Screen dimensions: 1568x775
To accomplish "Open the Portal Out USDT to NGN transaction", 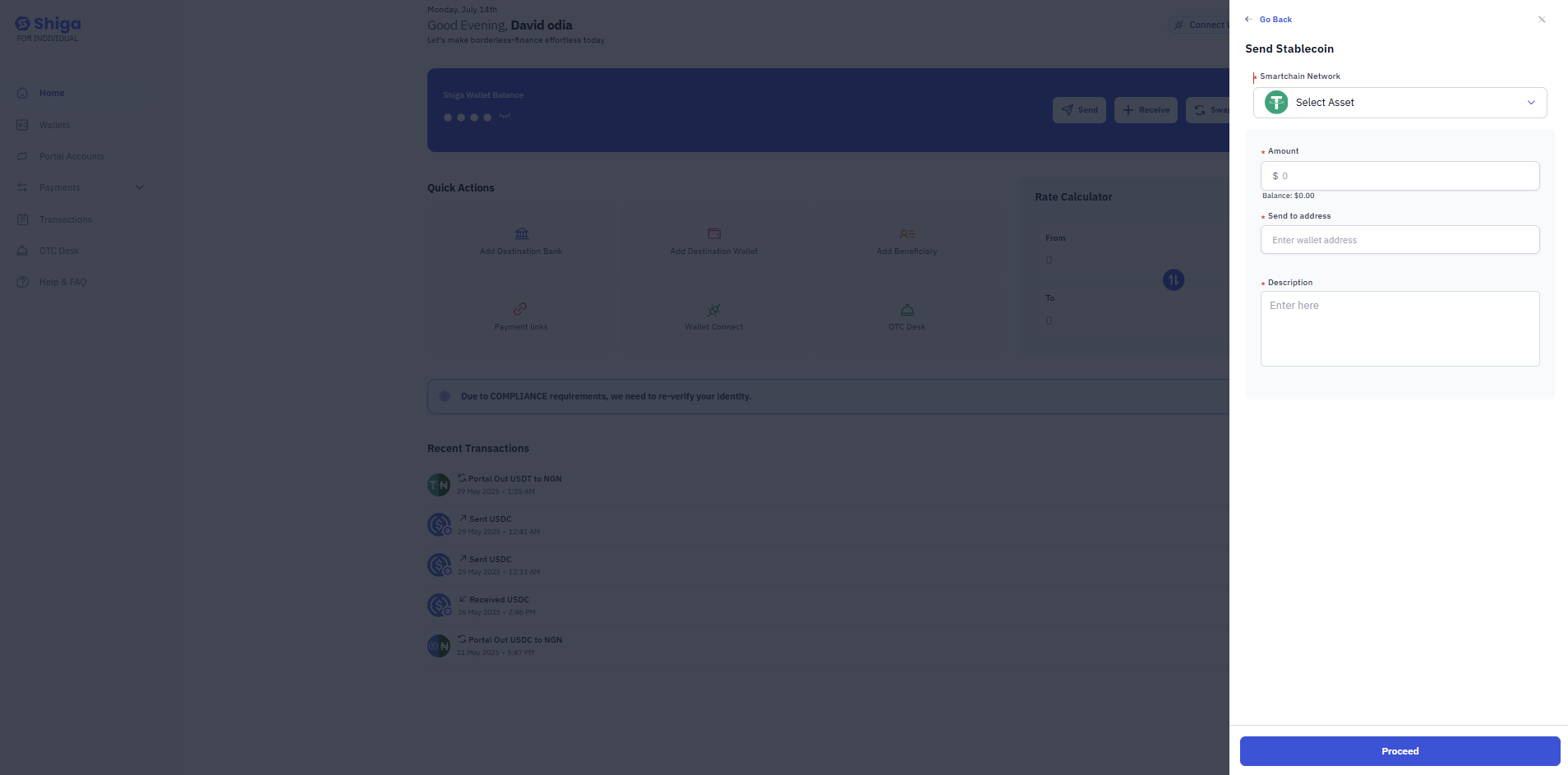I will pyautogui.click(x=828, y=485).
